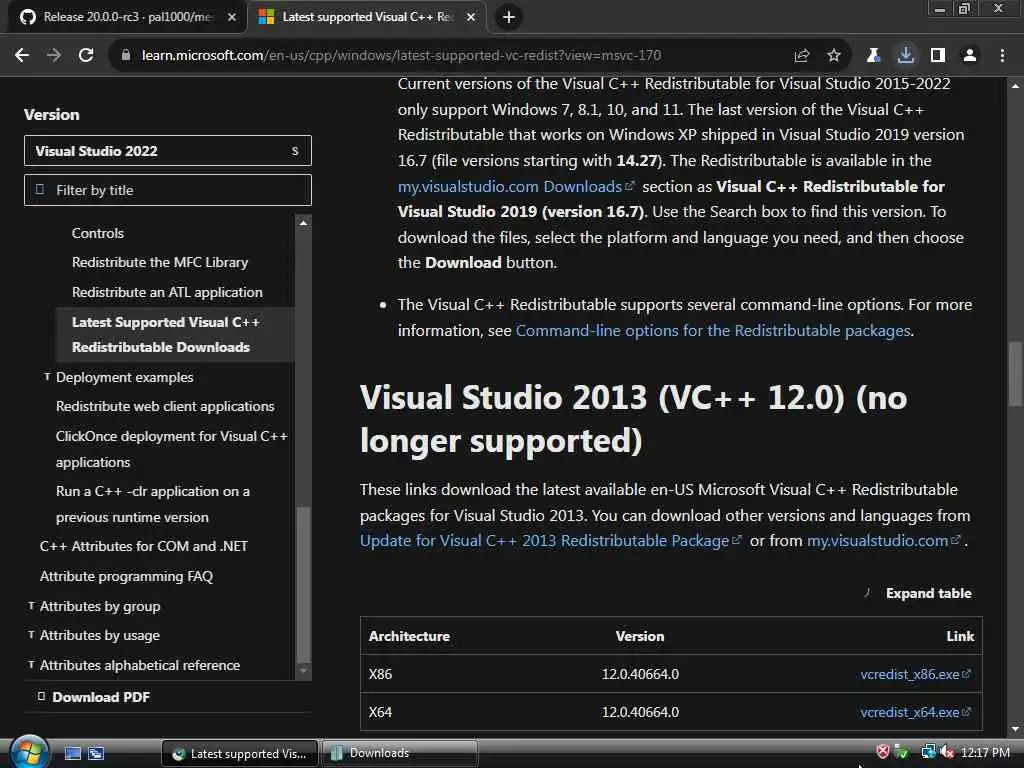The width and height of the screenshot is (1024, 768).
Task: Open Command-line options for Redistributable packages link
Action: pyautogui.click(x=713, y=330)
